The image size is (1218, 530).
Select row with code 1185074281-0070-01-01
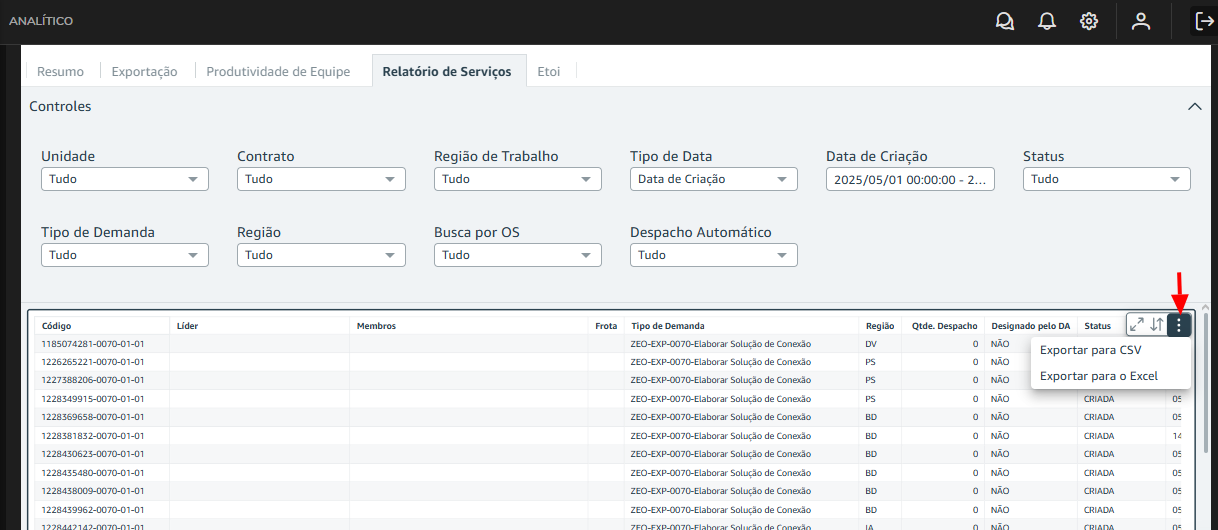(x=93, y=344)
